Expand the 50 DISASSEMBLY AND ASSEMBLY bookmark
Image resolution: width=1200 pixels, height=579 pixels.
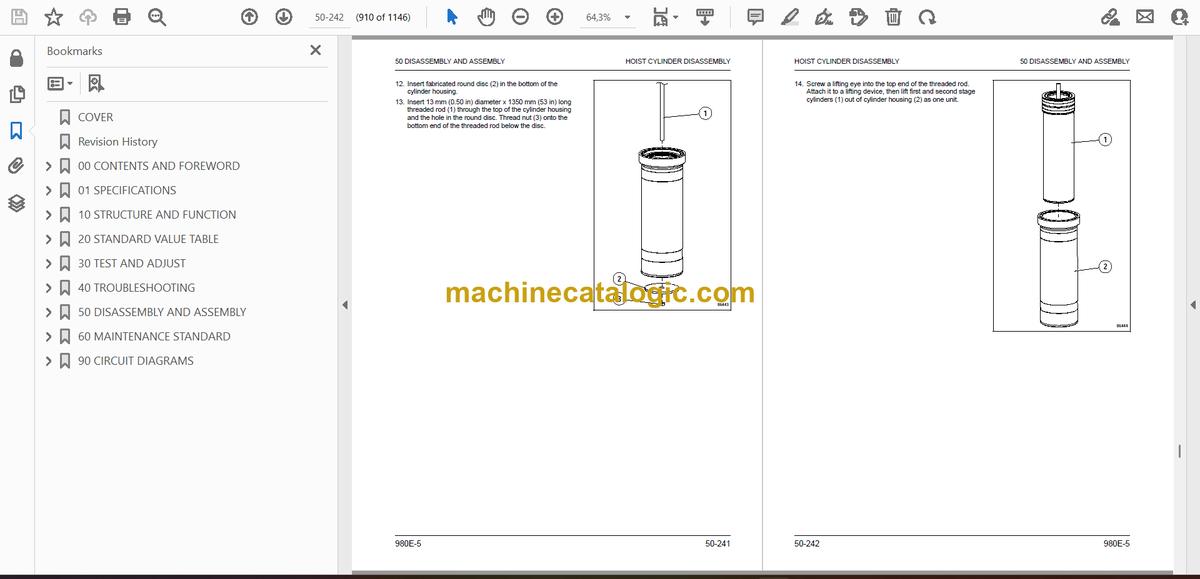click(49, 312)
